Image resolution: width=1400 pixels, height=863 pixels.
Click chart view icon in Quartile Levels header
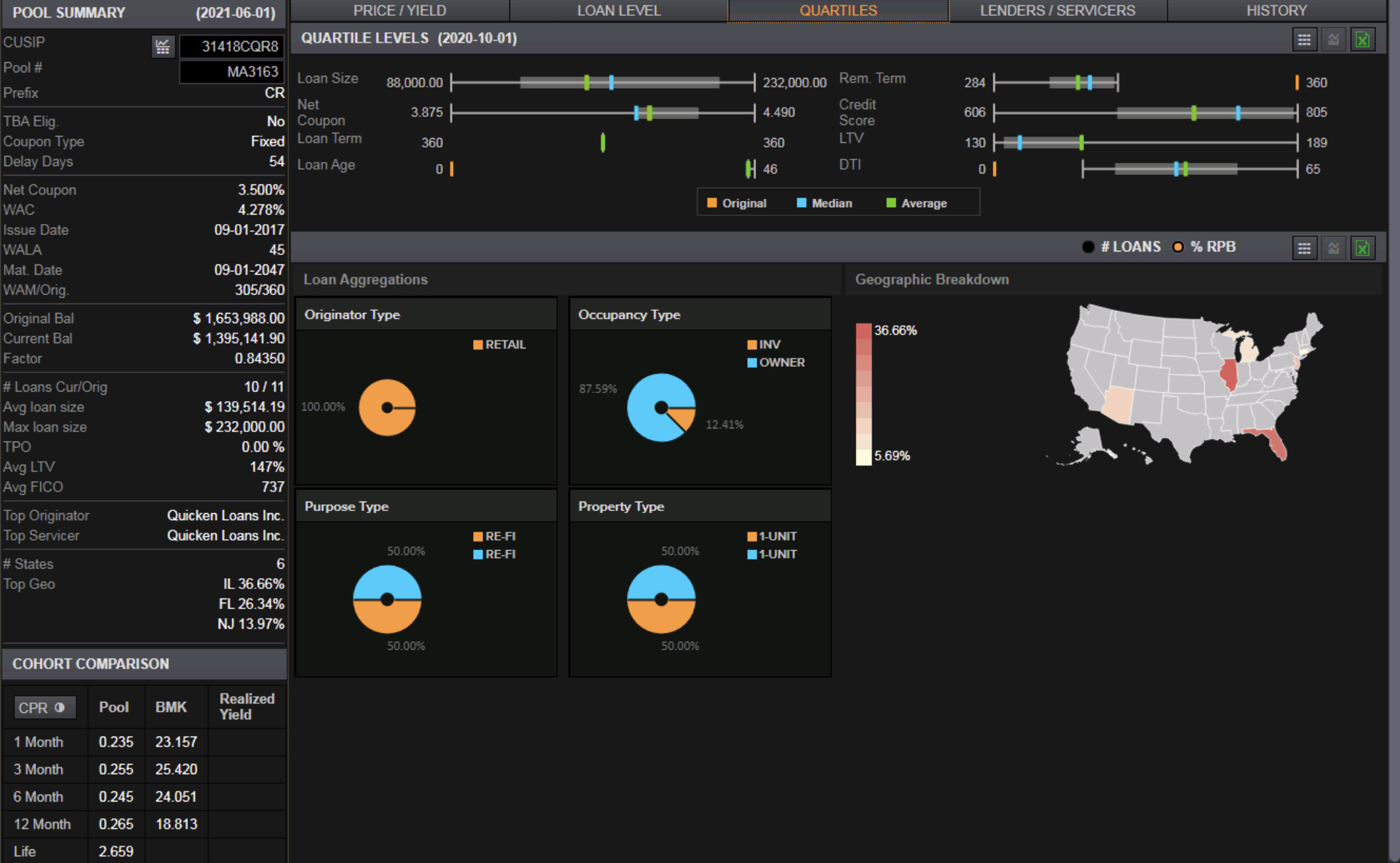point(1334,40)
